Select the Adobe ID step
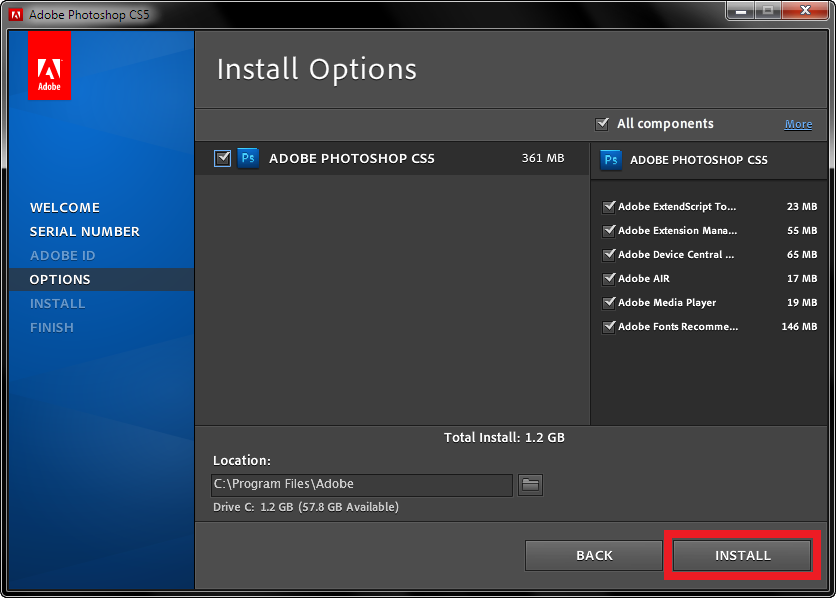The height and width of the screenshot is (598, 836). (x=62, y=255)
